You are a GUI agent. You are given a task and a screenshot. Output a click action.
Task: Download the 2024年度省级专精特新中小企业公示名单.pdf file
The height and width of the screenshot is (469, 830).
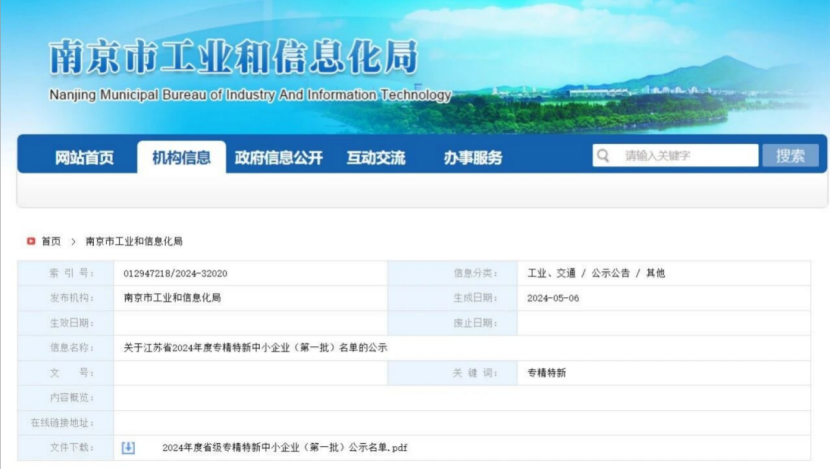click(x=284, y=447)
